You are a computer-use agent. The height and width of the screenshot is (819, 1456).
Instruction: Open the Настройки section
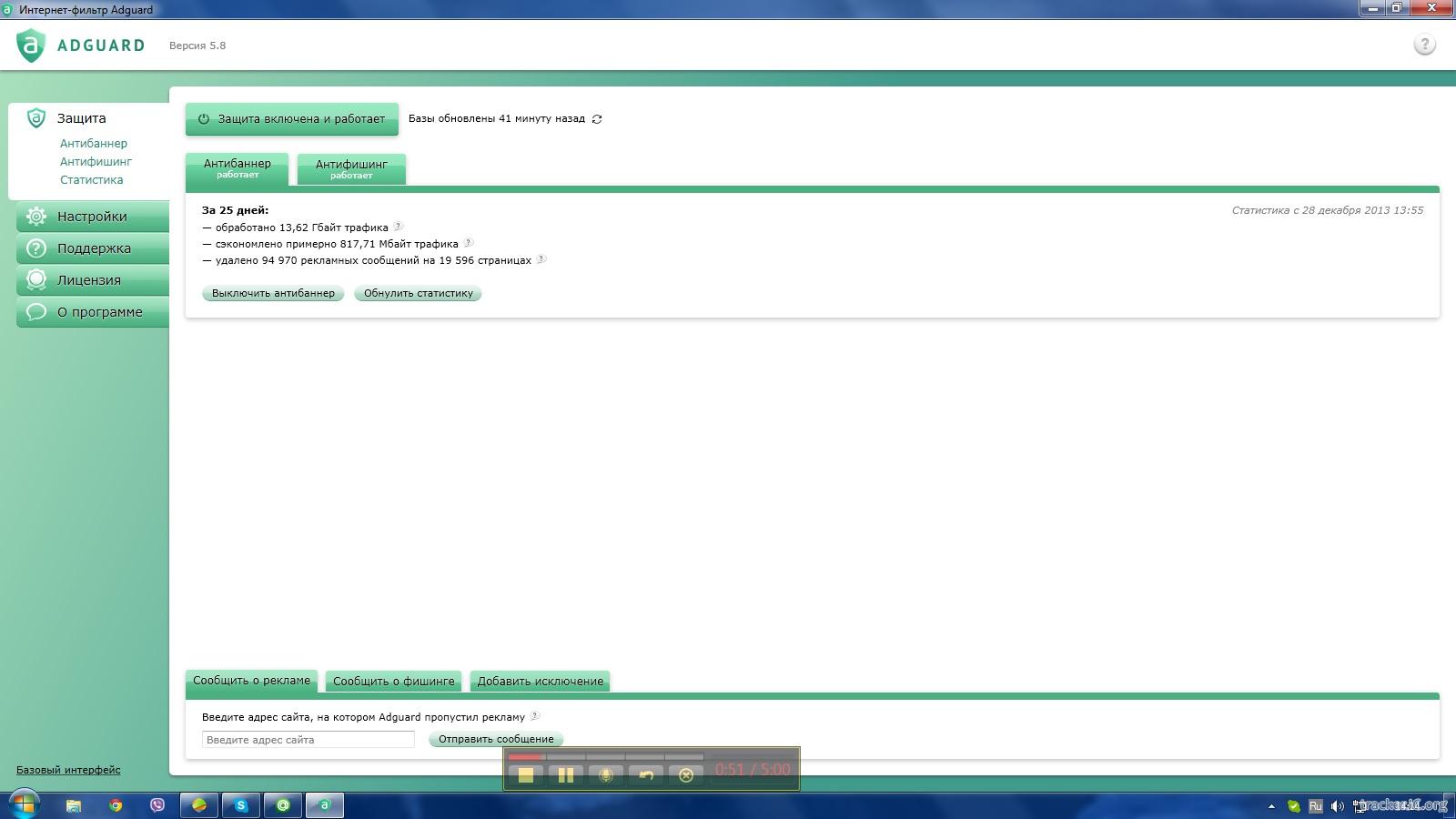click(x=92, y=217)
